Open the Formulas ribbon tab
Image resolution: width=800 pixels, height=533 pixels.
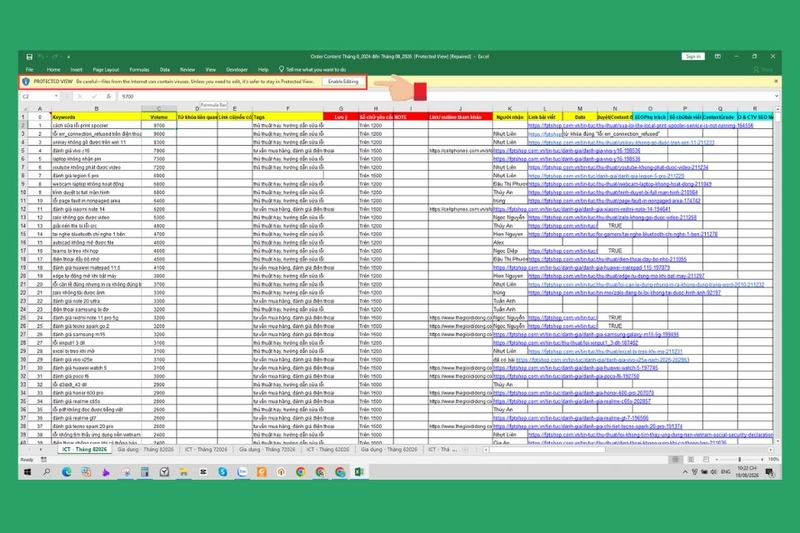pos(139,69)
